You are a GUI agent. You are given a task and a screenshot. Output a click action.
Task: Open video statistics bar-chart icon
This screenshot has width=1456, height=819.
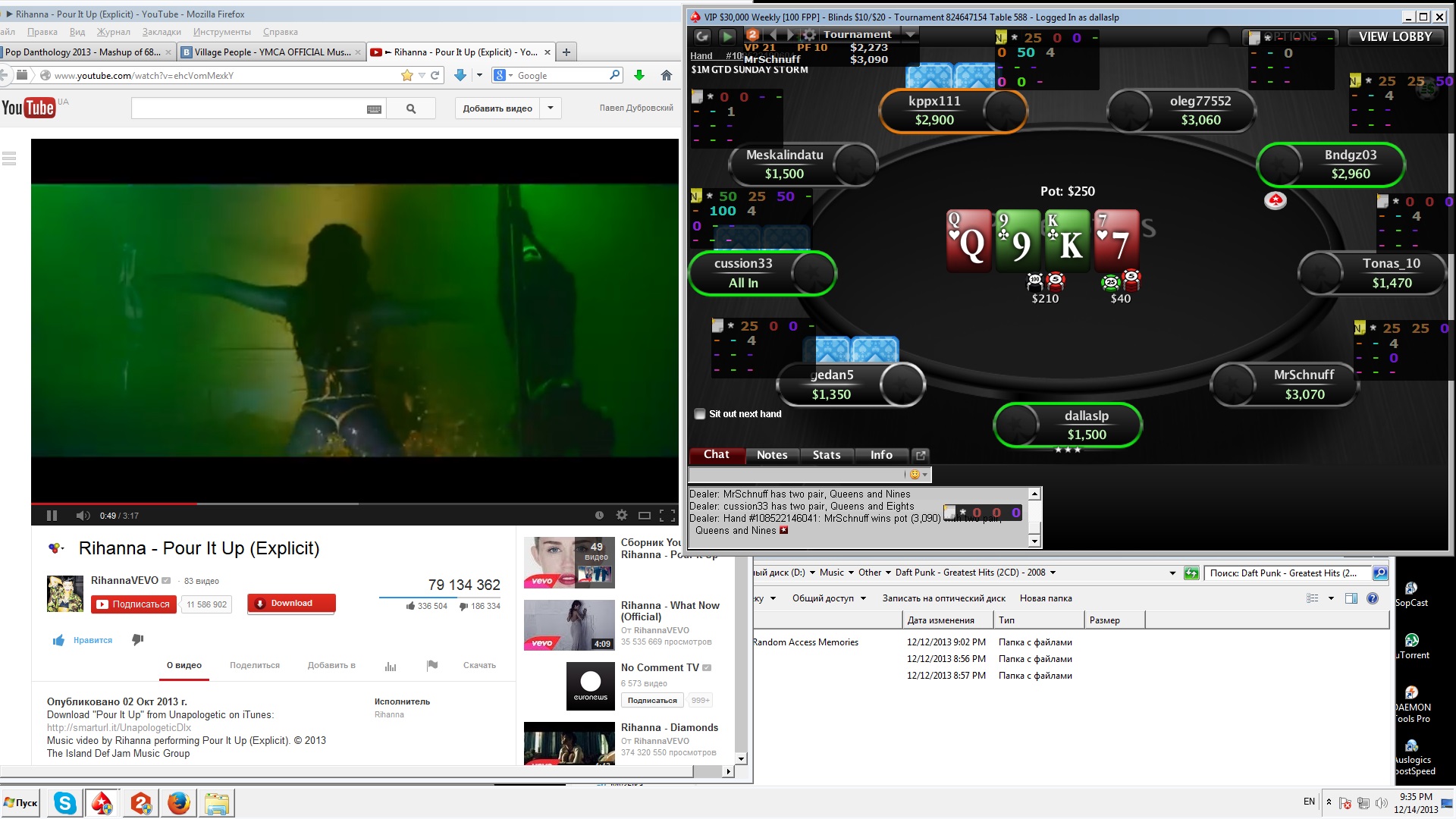click(391, 667)
